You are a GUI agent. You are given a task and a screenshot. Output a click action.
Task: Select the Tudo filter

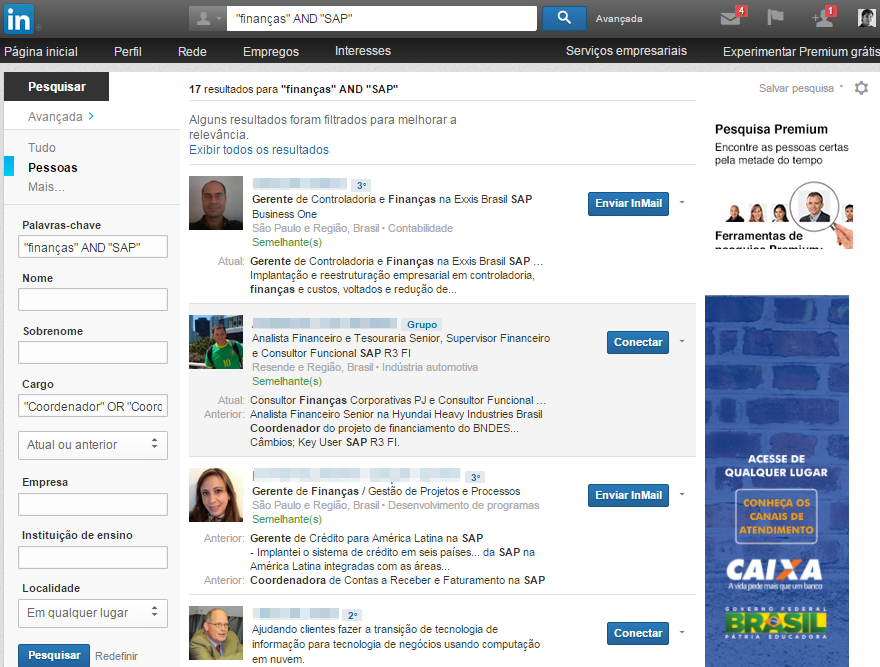click(42, 148)
